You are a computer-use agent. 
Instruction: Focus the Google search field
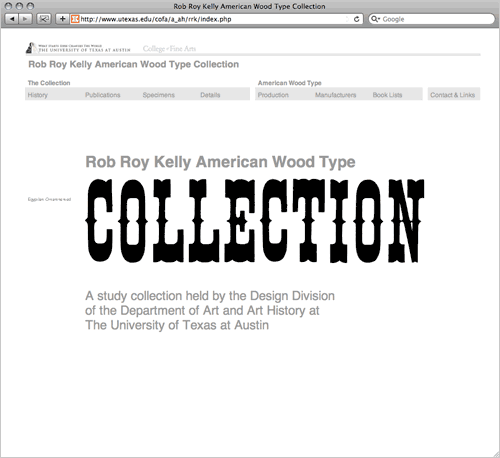point(432,19)
